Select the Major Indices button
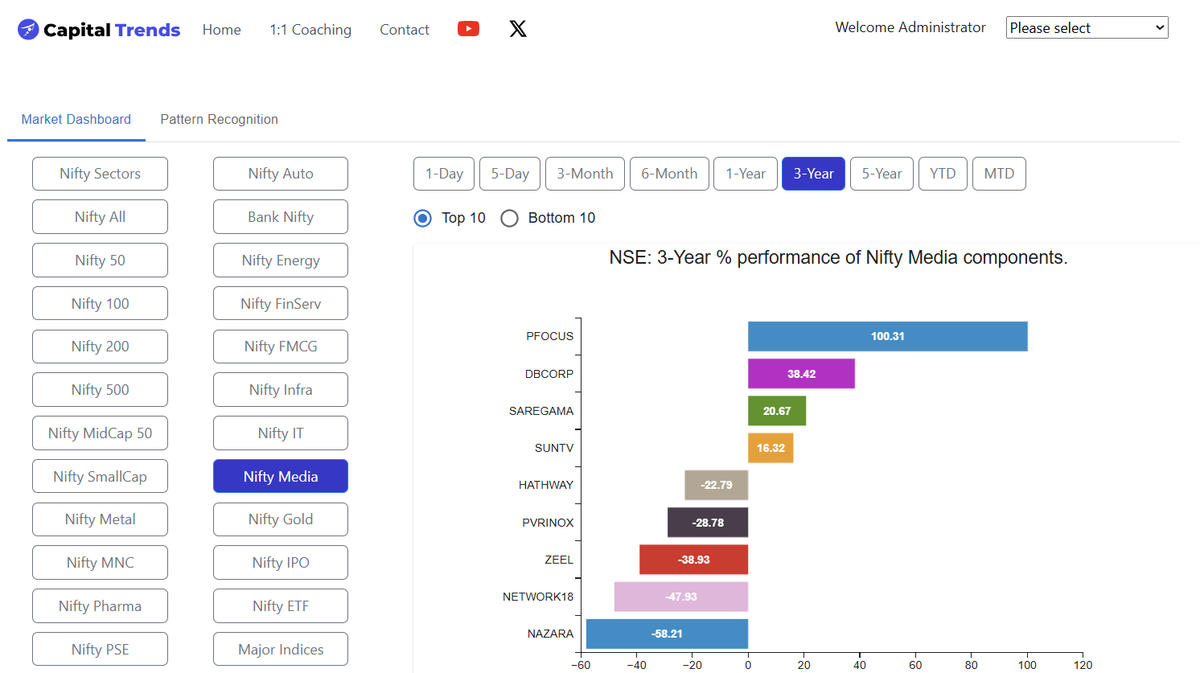 pos(281,649)
